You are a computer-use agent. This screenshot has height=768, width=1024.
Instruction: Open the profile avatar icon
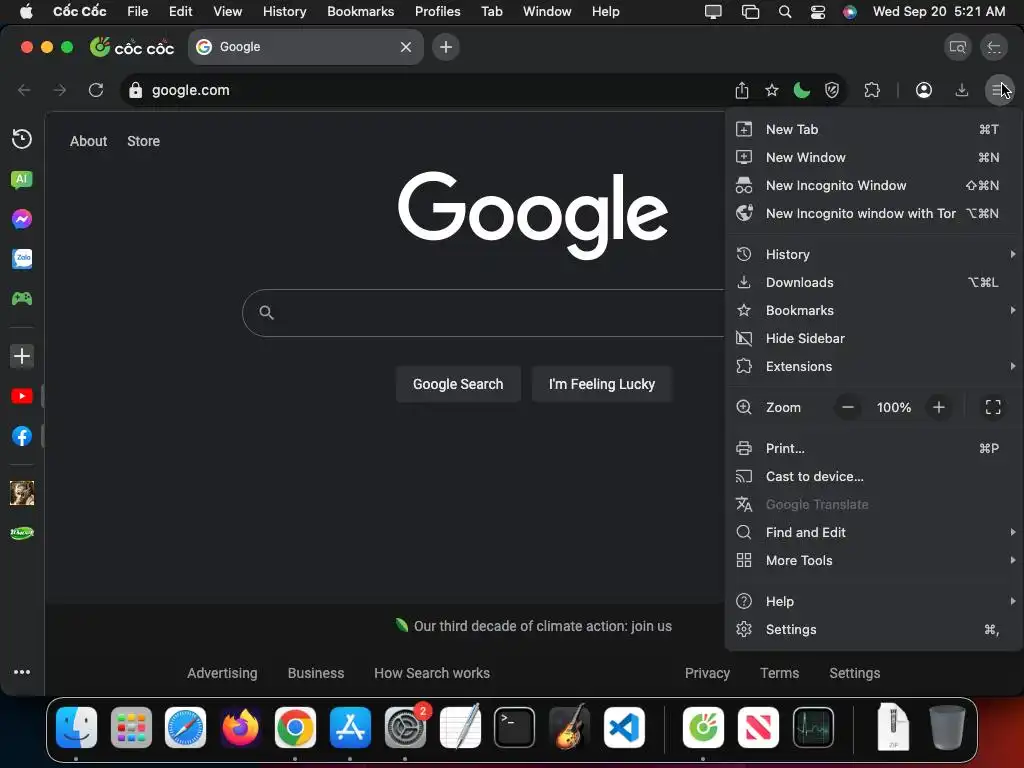pyautogui.click(x=923, y=90)
